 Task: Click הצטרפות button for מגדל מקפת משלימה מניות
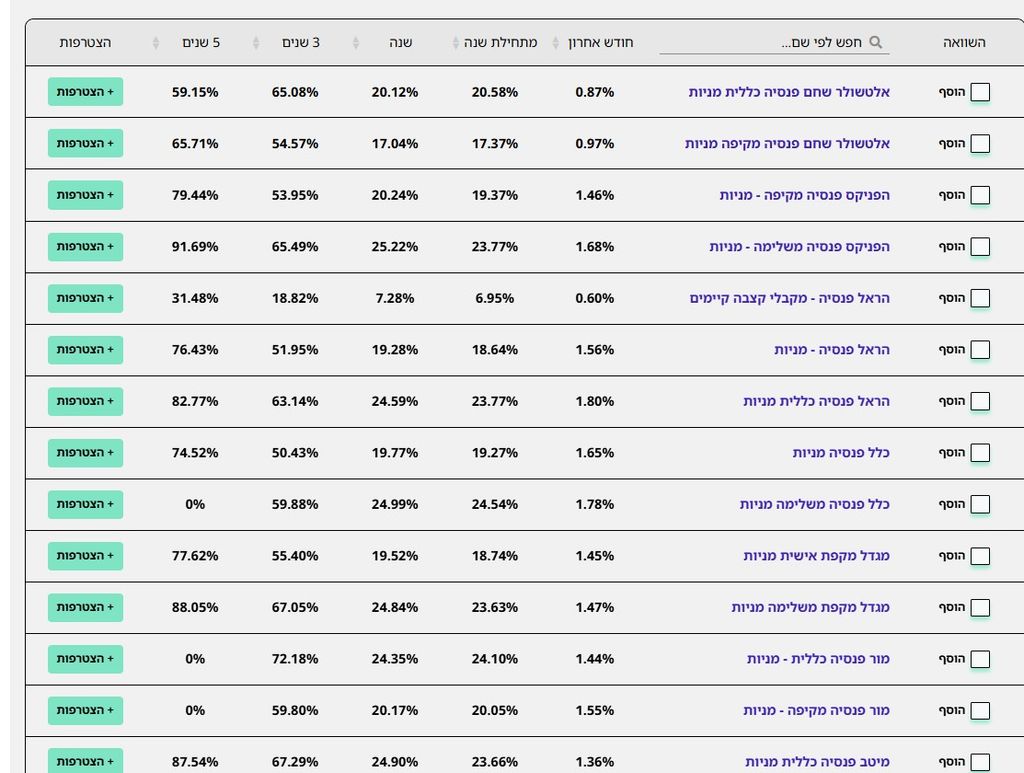coord(86,608)
